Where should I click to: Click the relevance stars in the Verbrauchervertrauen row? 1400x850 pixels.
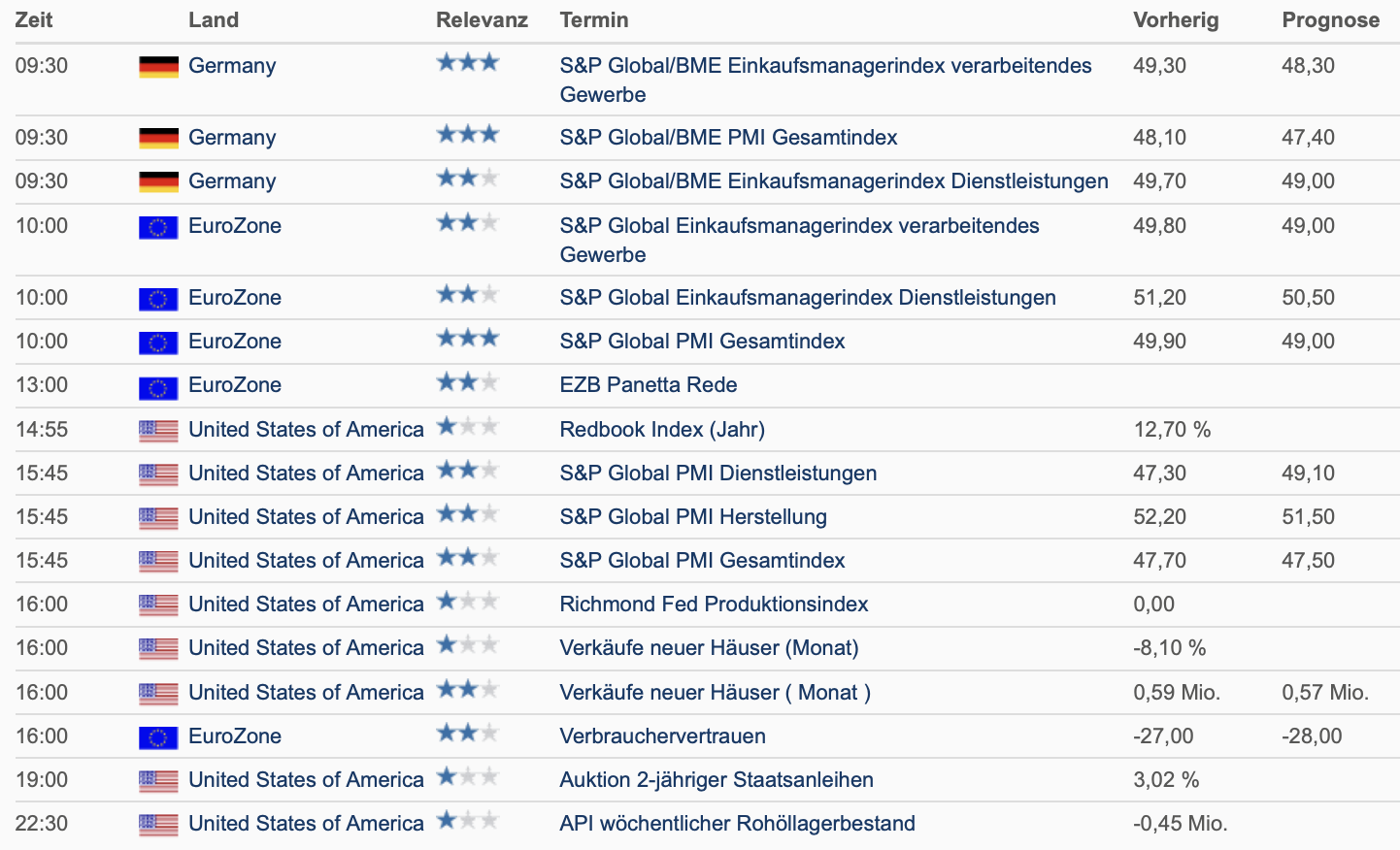(x=467, y=734)
